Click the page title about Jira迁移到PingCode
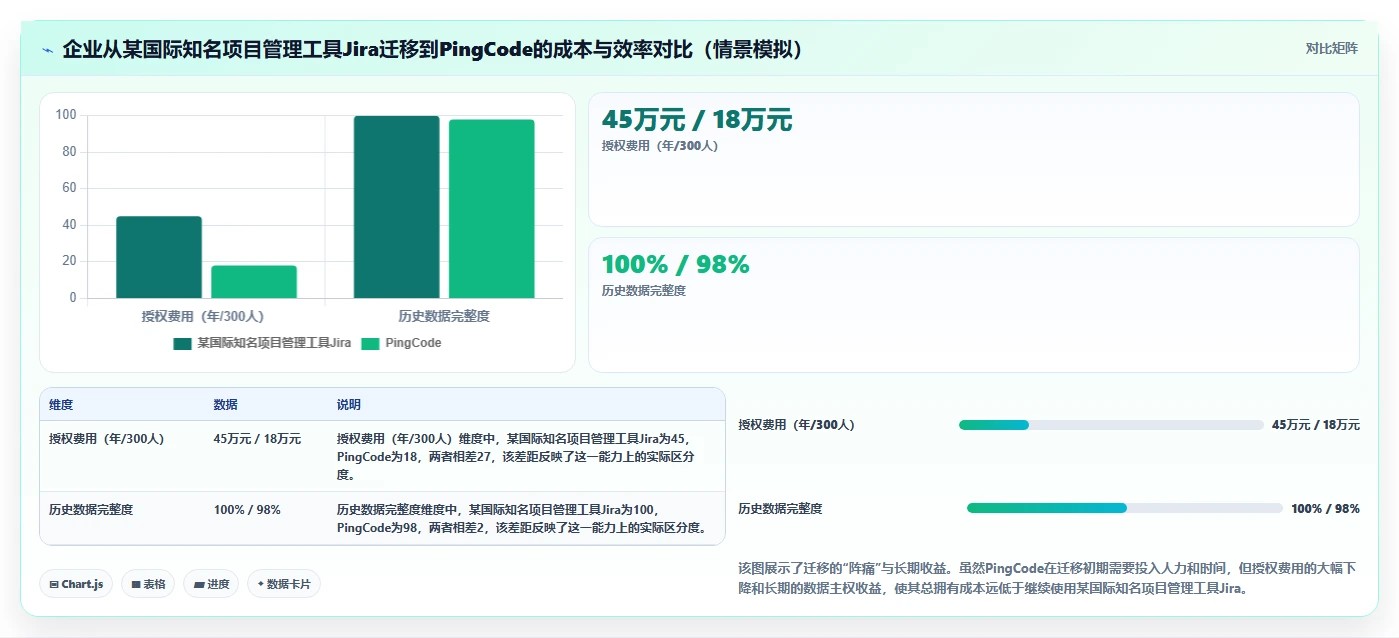 coord(435,49)
